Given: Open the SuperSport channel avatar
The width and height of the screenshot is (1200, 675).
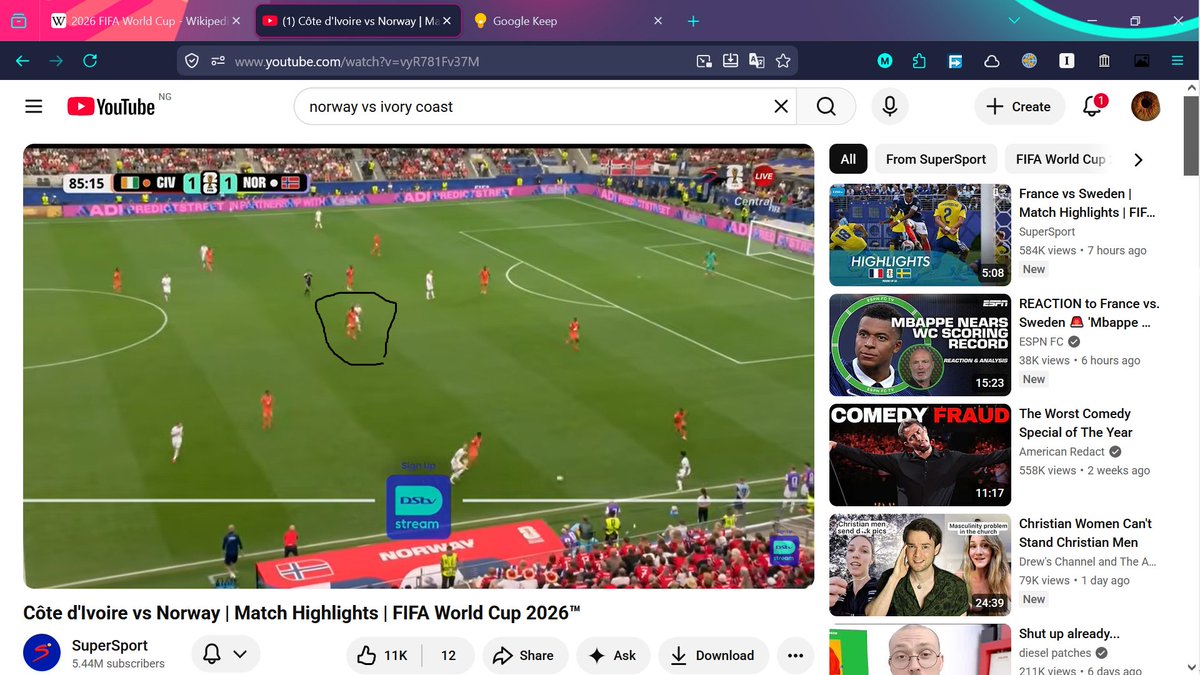Looking at the screenshot, I should coord(43,654).
